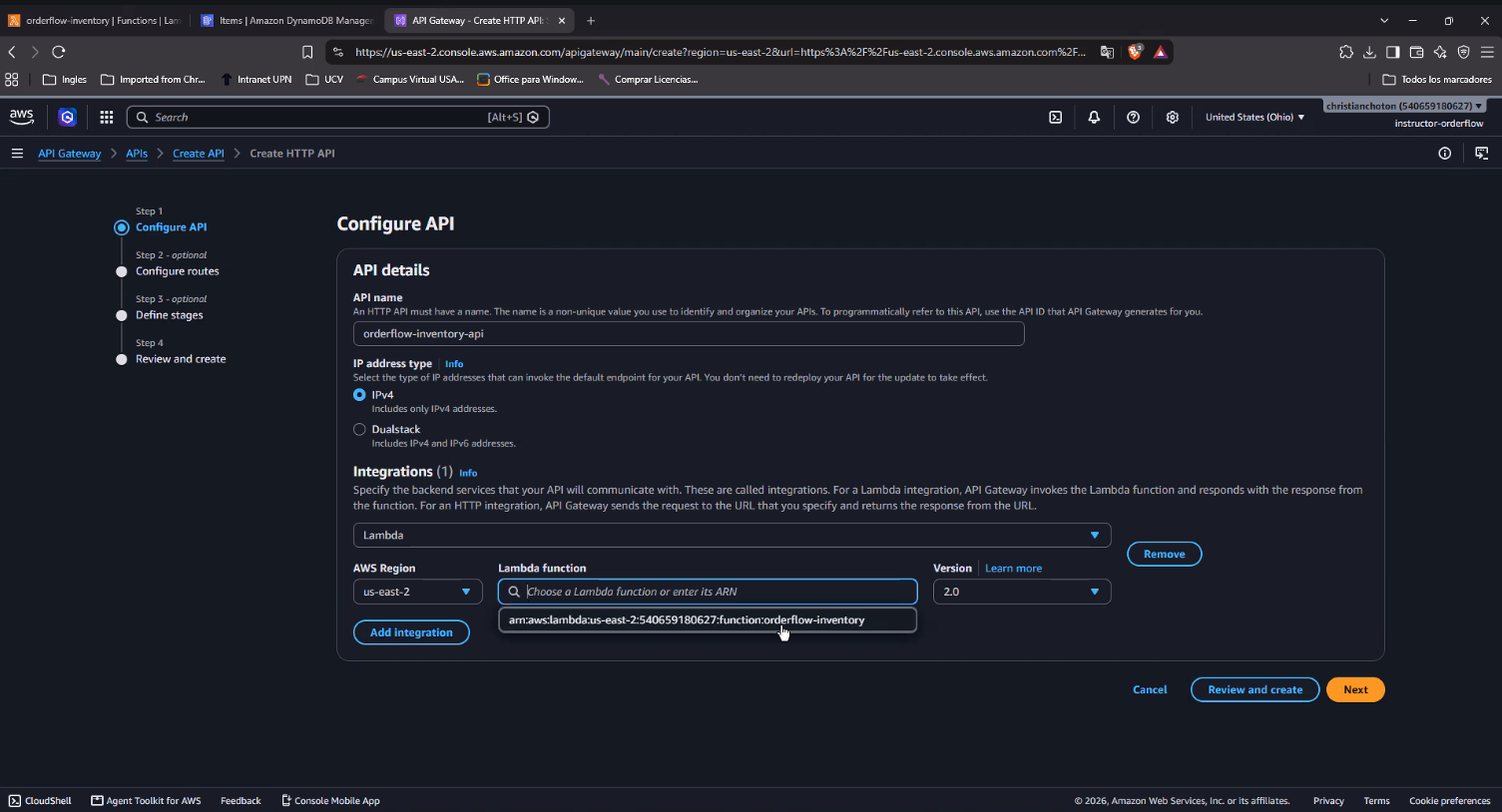Click the AWS logo home icon
Viewport: 1502px width, 812px height.
pos(22,117)
